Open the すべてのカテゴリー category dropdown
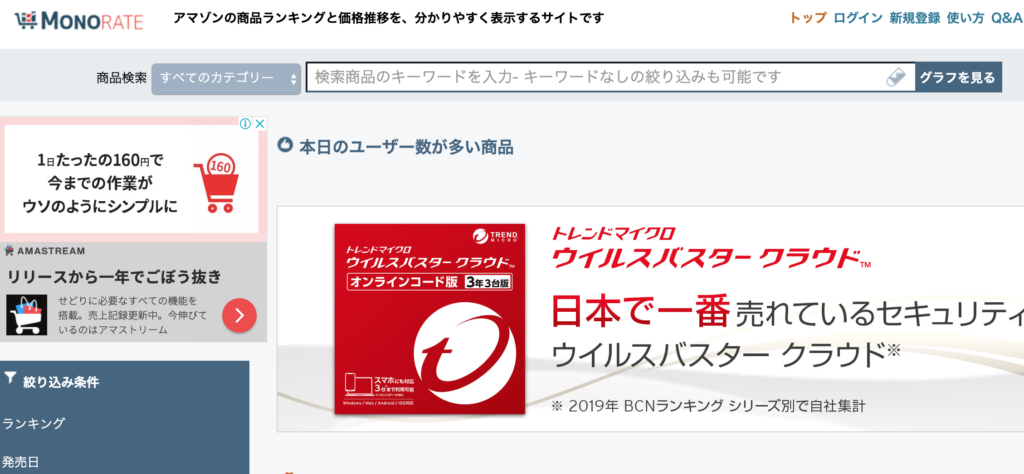The height and width of the screenshot is (474, 1024). (226, 78)
